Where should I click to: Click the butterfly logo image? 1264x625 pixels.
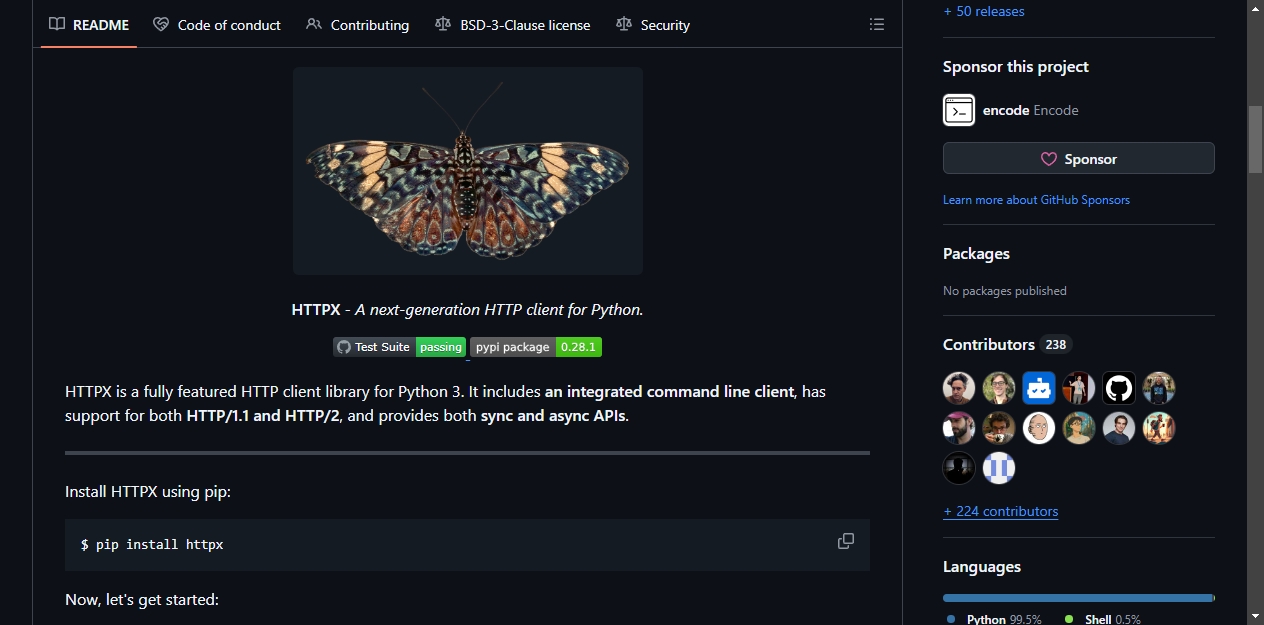tap(468, 171)
